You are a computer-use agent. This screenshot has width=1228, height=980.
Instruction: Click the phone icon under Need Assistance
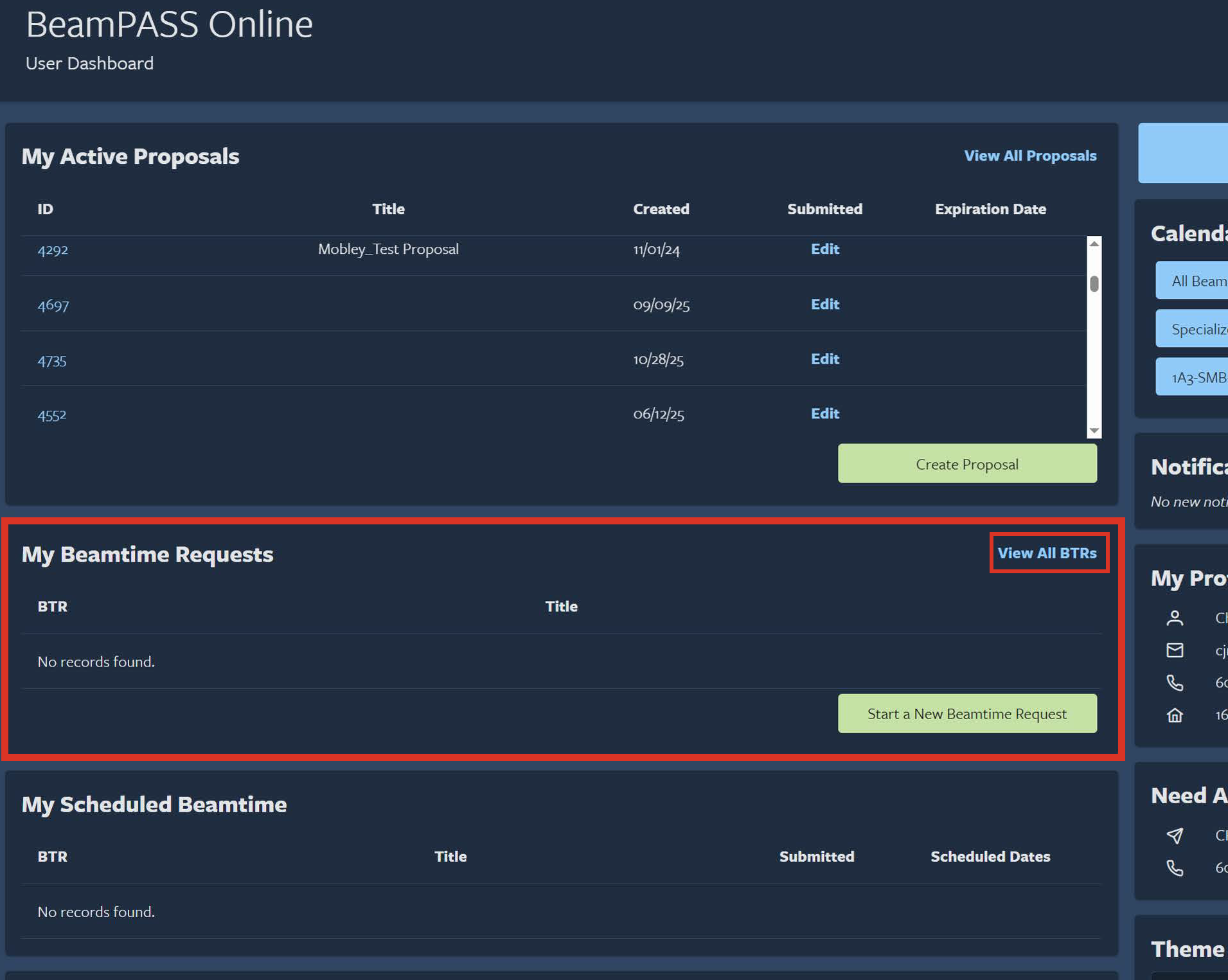[1175, 868]
